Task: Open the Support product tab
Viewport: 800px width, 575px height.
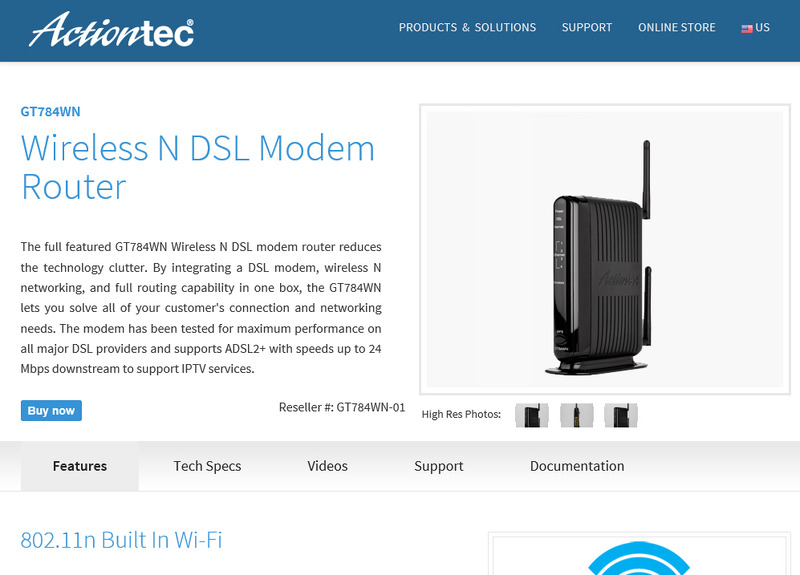Action: [x=439, y=466]
